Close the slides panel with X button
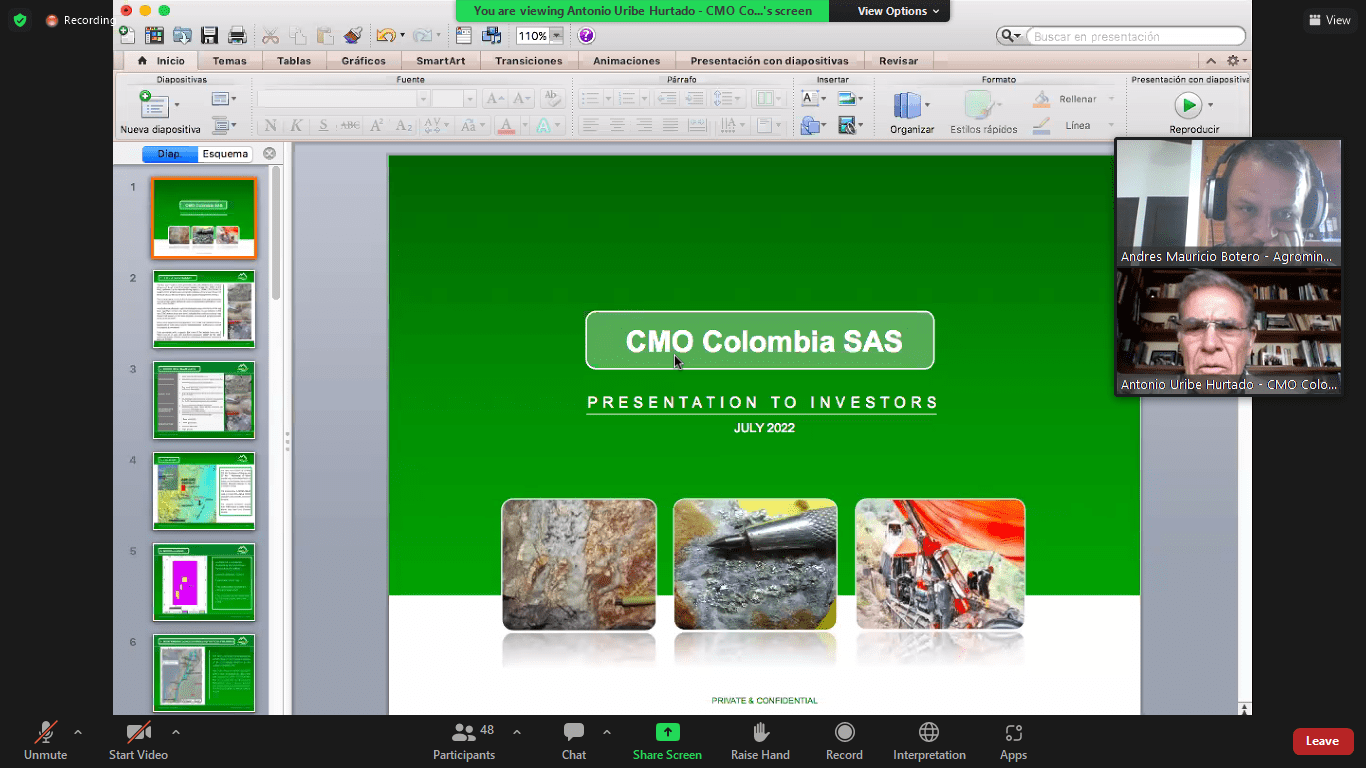This screenshot has width=1366, height=768. coord(269,154)
